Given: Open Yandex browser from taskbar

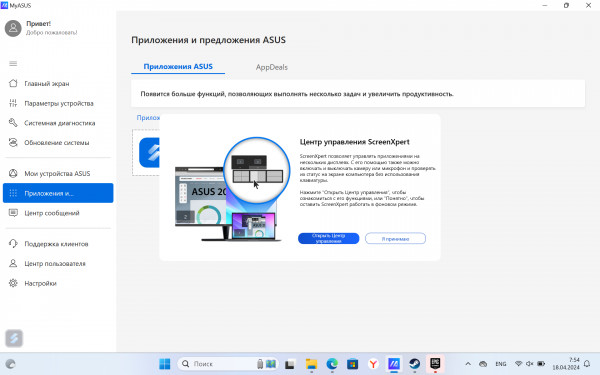Looking at the screenshot, I should coord(373,364).
